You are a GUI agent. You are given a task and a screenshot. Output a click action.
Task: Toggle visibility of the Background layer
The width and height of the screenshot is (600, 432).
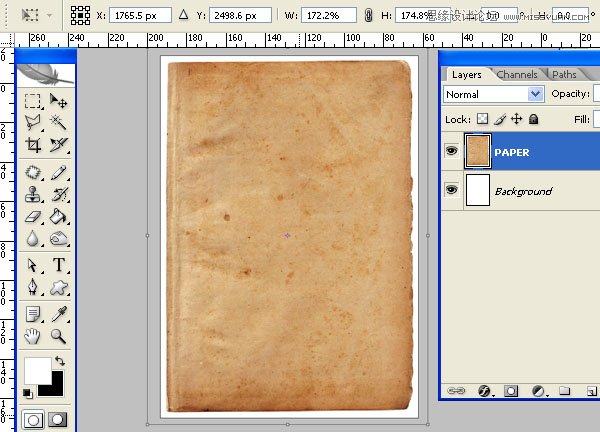click(452, 190)
